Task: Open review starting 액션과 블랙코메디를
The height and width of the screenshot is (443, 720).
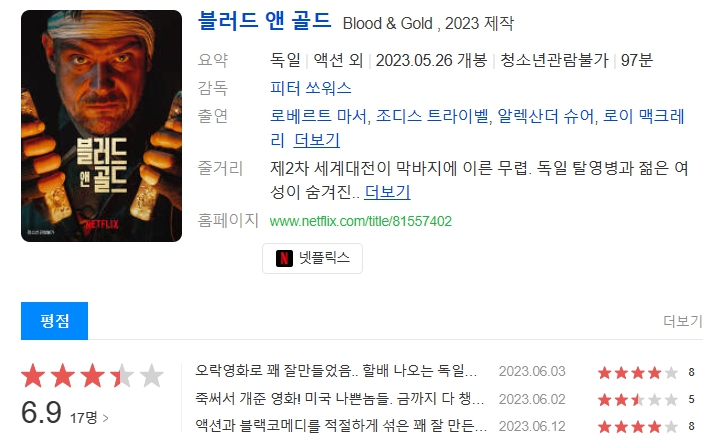Action: [341, 426]
